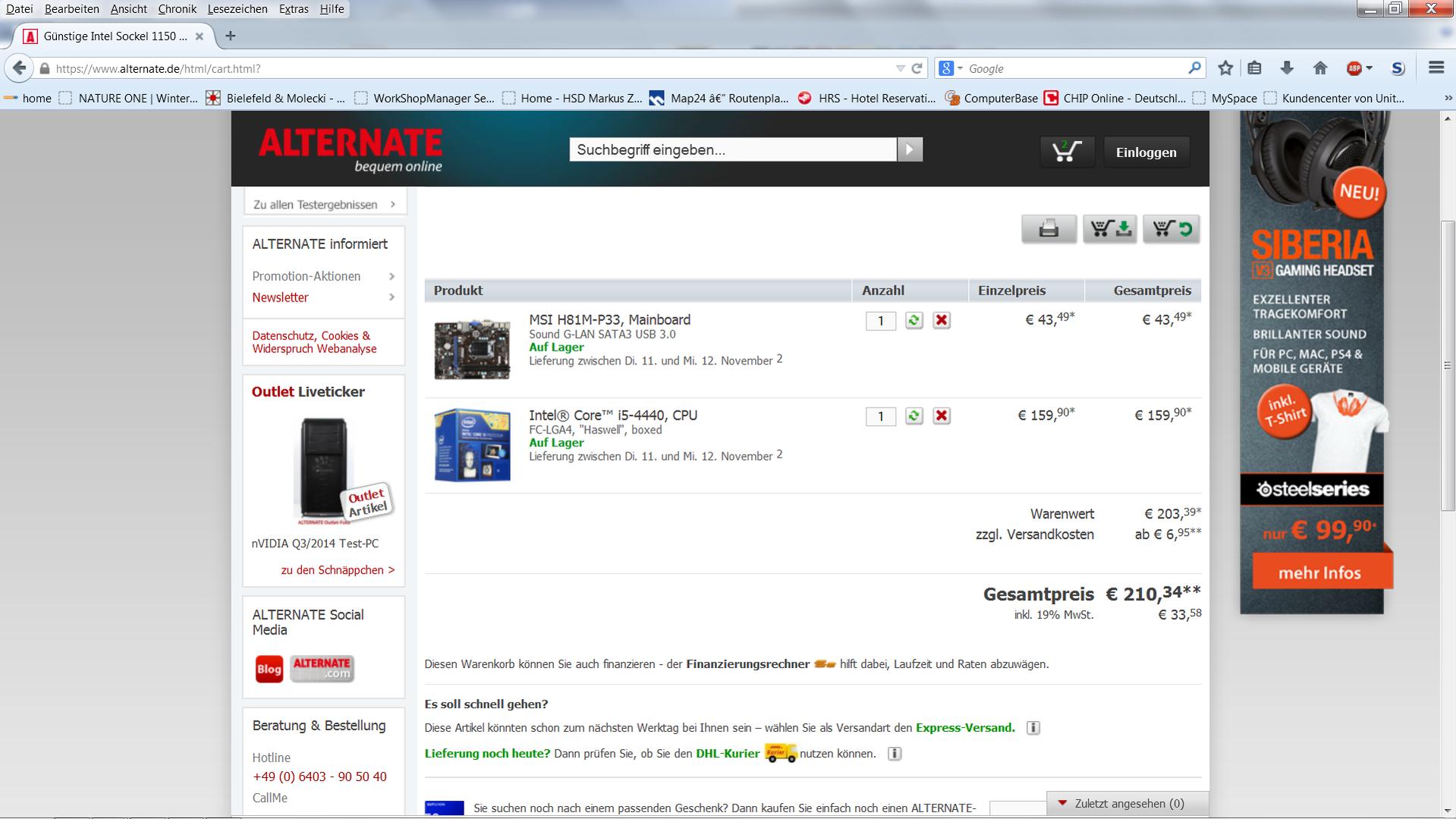This screenshot has height=819, width=1456.
Task: Open the new tab plus button
Action: (x=231, y=36)
